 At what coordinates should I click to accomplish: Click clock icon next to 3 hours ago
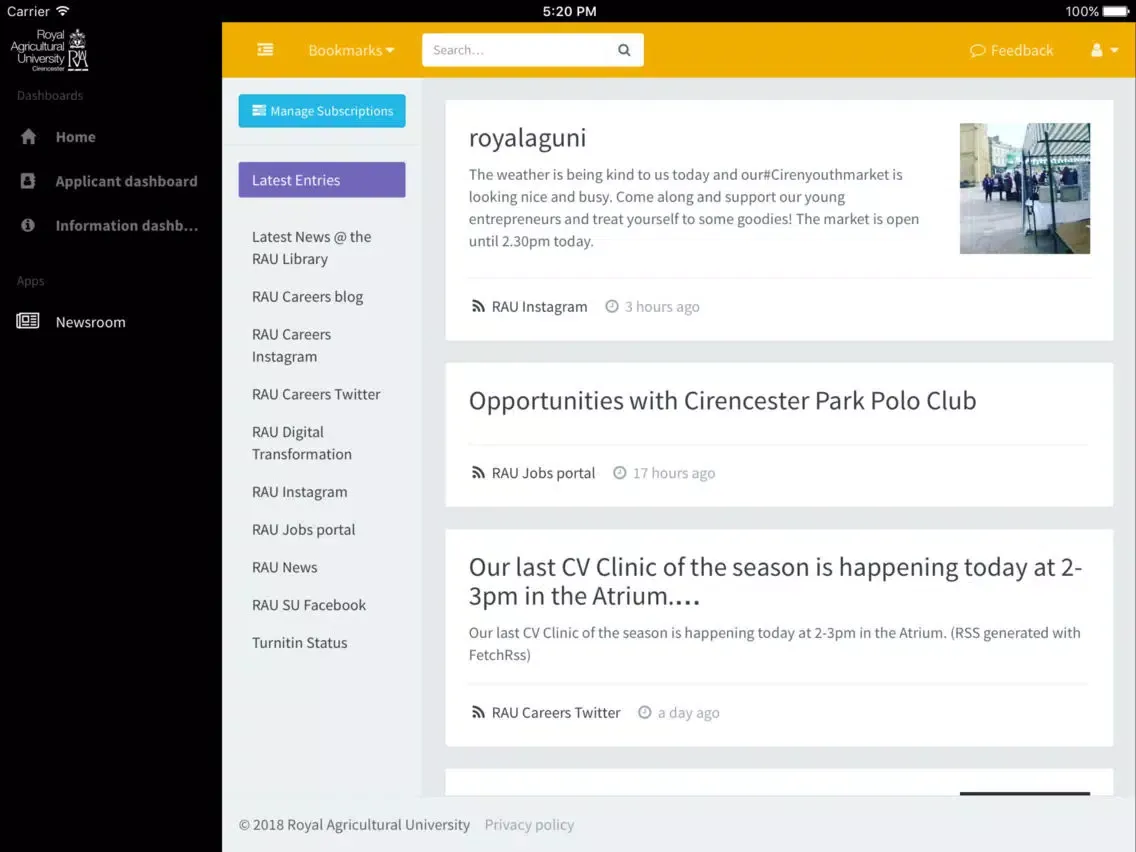[x=611, y=306]
